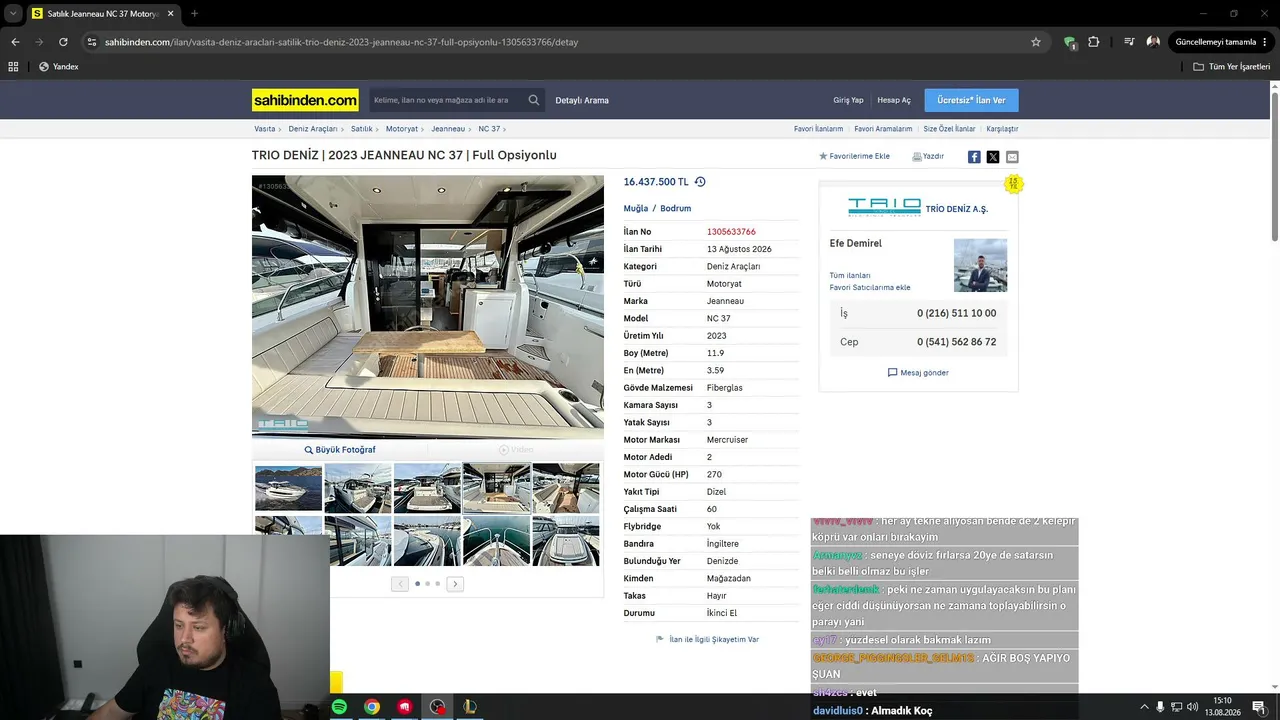
Task: Click the browser back arrow
Action: coord(15,42)
